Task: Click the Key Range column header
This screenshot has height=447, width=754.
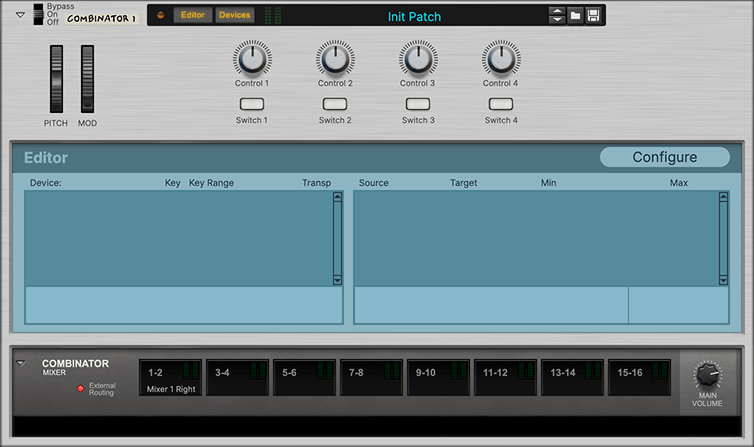Action: point(211,183)
